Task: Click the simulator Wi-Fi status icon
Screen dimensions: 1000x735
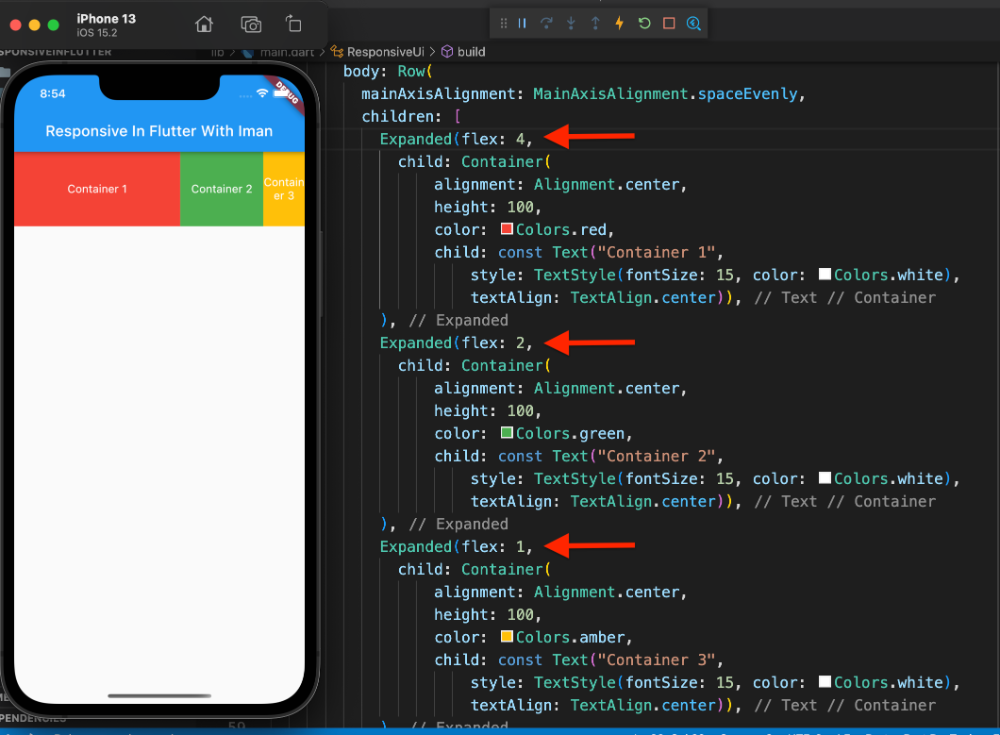Action: coord(262,93)
